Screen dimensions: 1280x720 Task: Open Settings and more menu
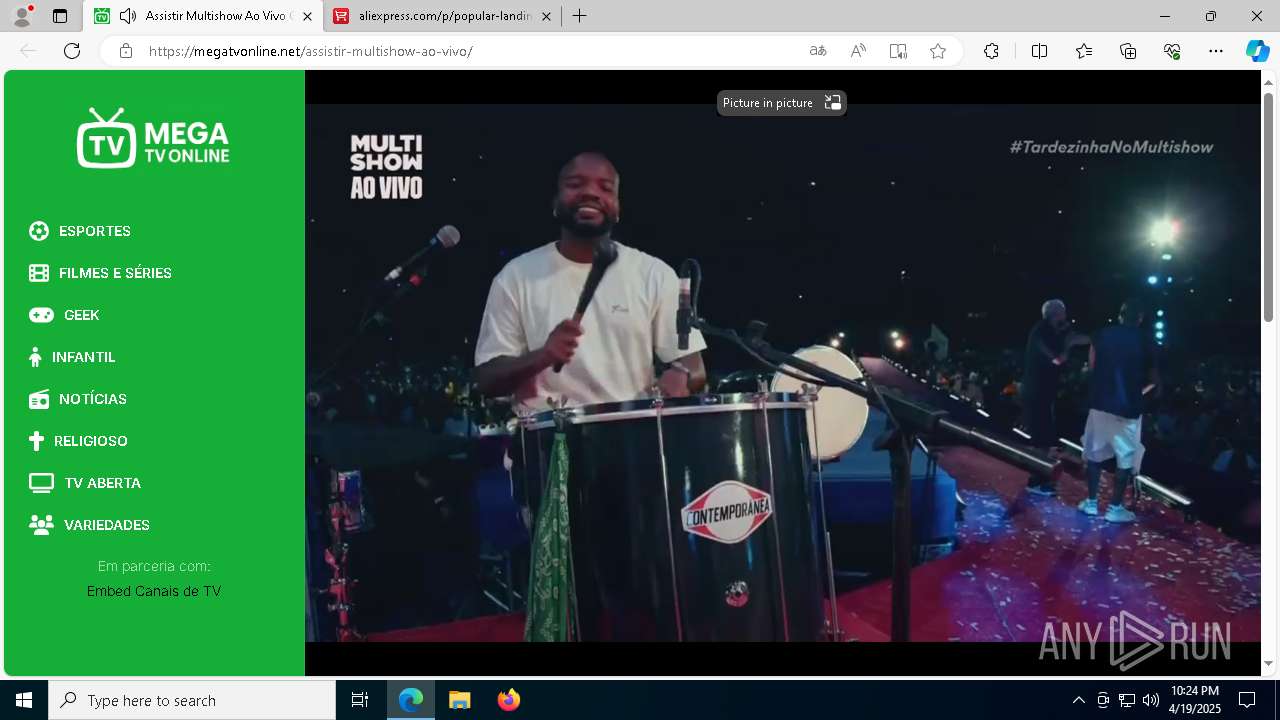click(x=1216, y=51)
